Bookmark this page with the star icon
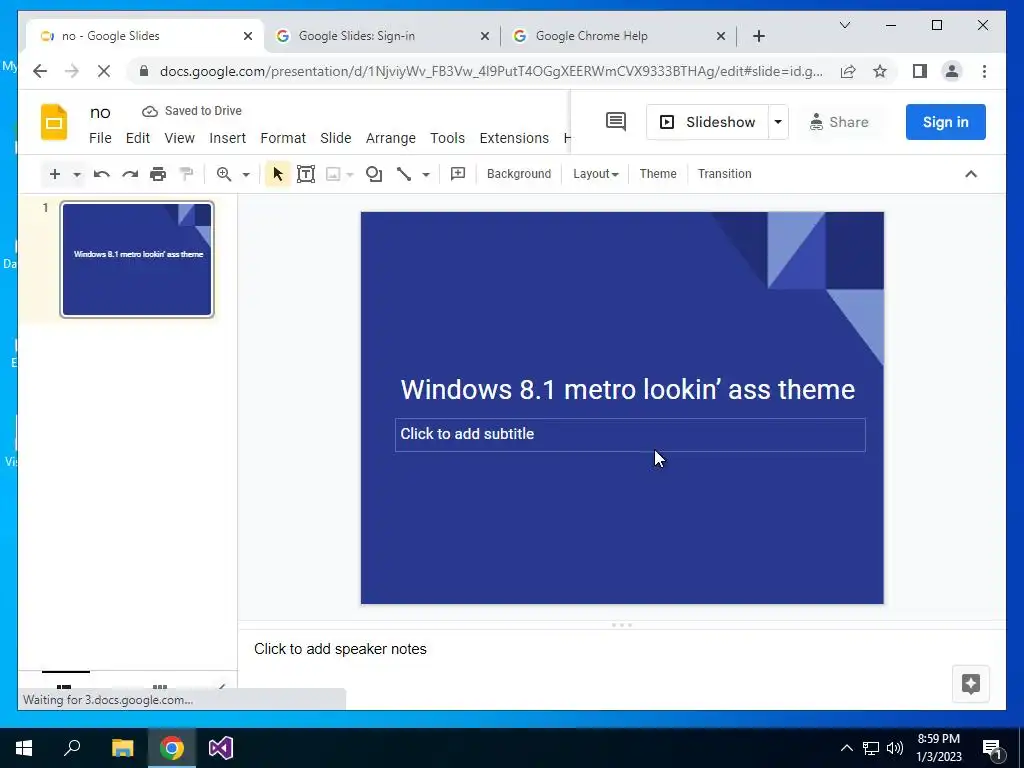Screen dimensions: 1024x768 (x=880, y=71)
